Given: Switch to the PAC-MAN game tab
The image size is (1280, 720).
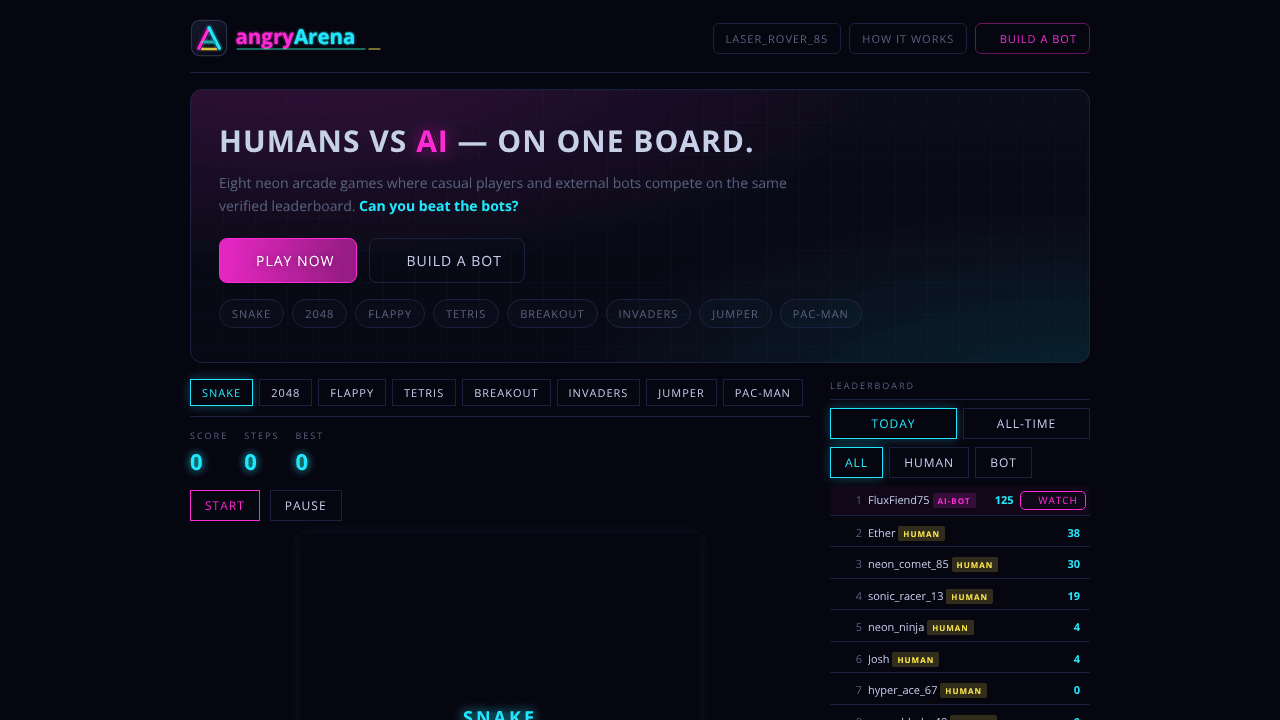Looking at the screenshot, I should click(x=763, y=393).
